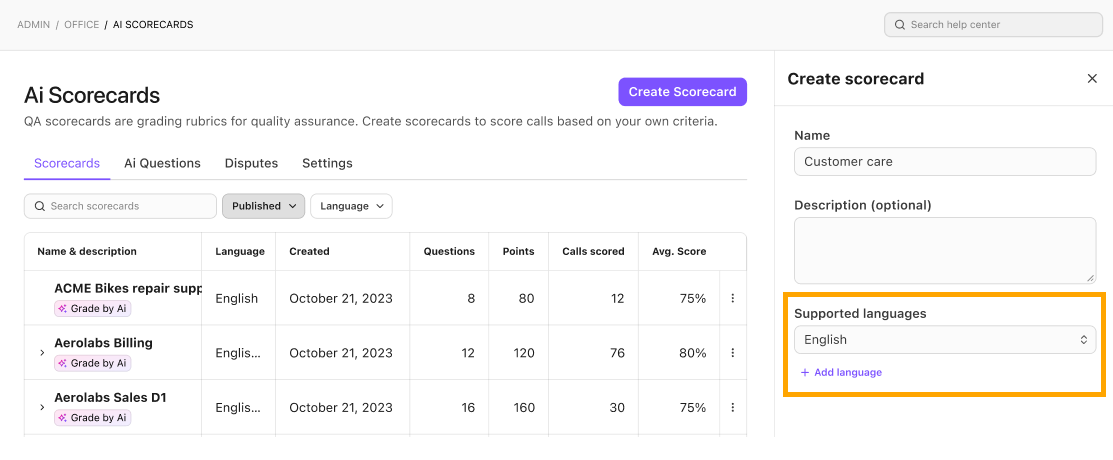The height and width of the screenshot is (460, 1113).
Task: Open the Settings tab
Action: click(327, 163)
